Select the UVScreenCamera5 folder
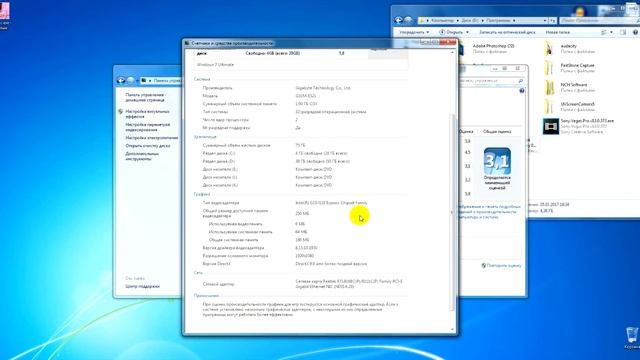640x360 pixels. [x=569, y=107]
